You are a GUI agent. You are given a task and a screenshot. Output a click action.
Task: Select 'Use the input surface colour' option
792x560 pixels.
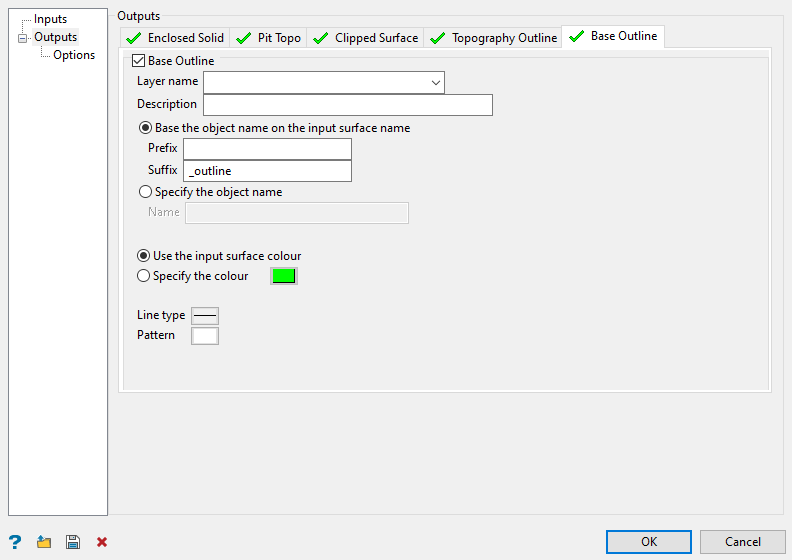tap(144, 256)
